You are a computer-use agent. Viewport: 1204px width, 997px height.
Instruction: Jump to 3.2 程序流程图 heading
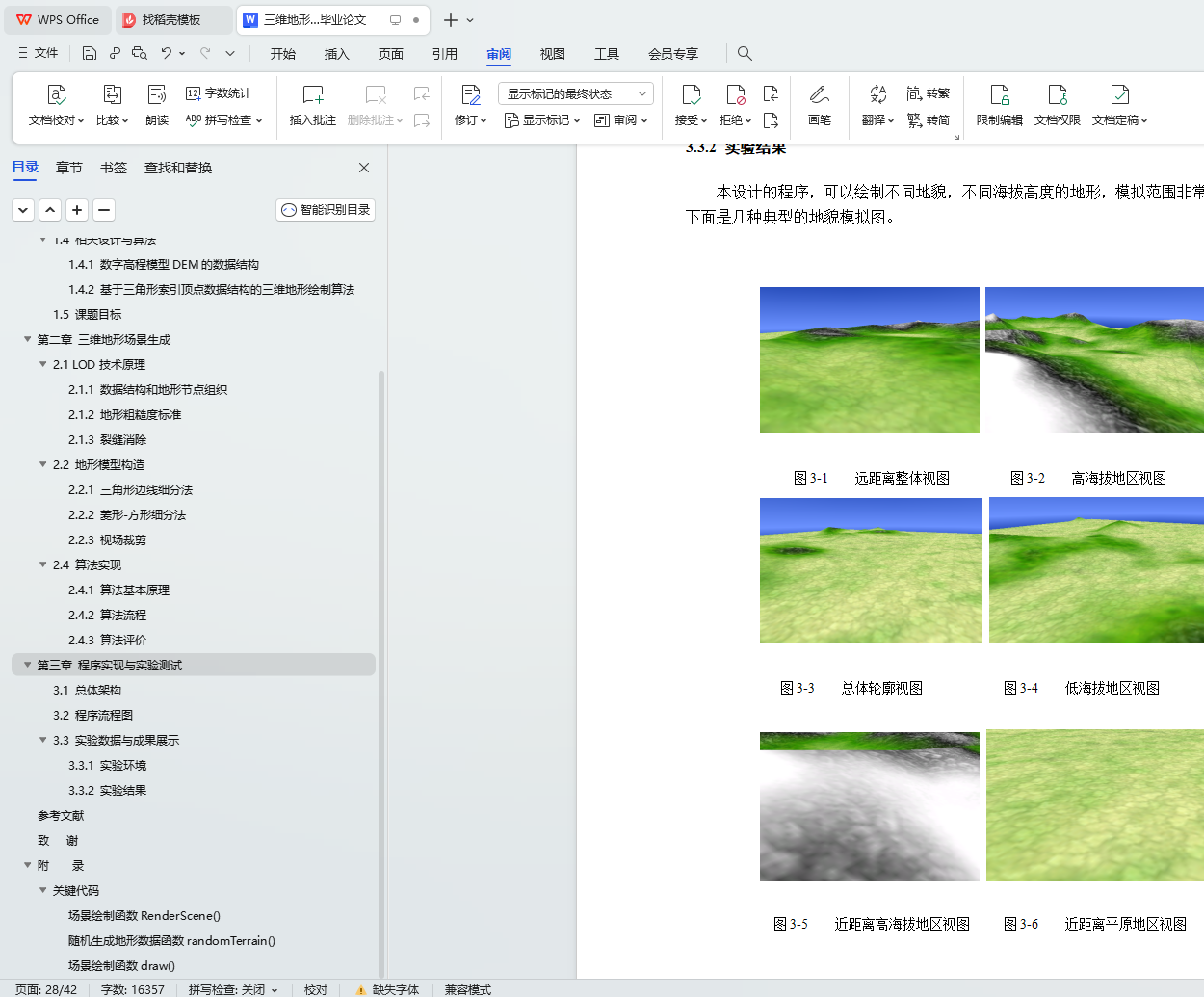coord(93,715)
